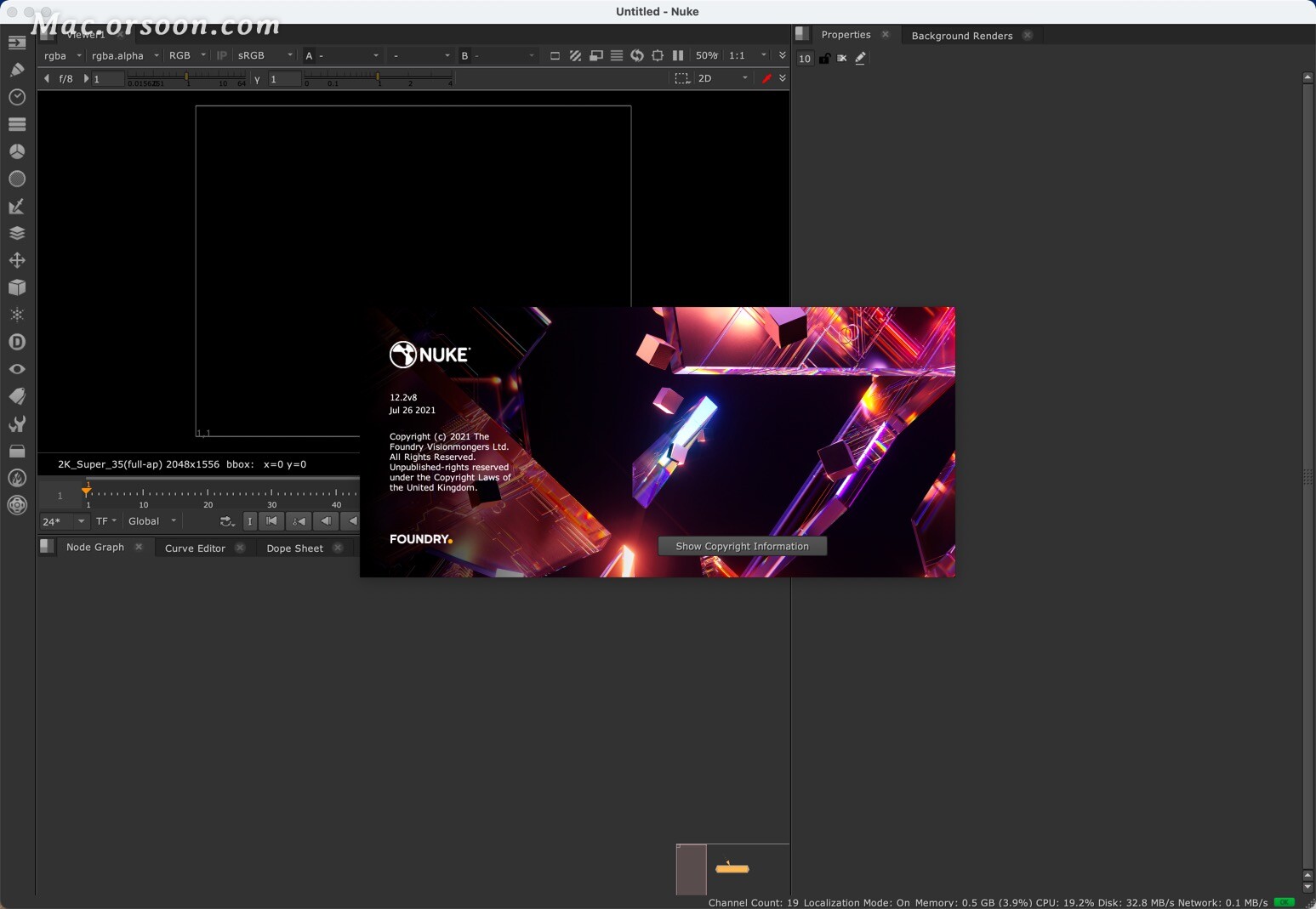Image resolution: width=1316 pixels, height=909 pixels.
Task: Open the Metadata nodes tag icon
Action: pos(17,396)
